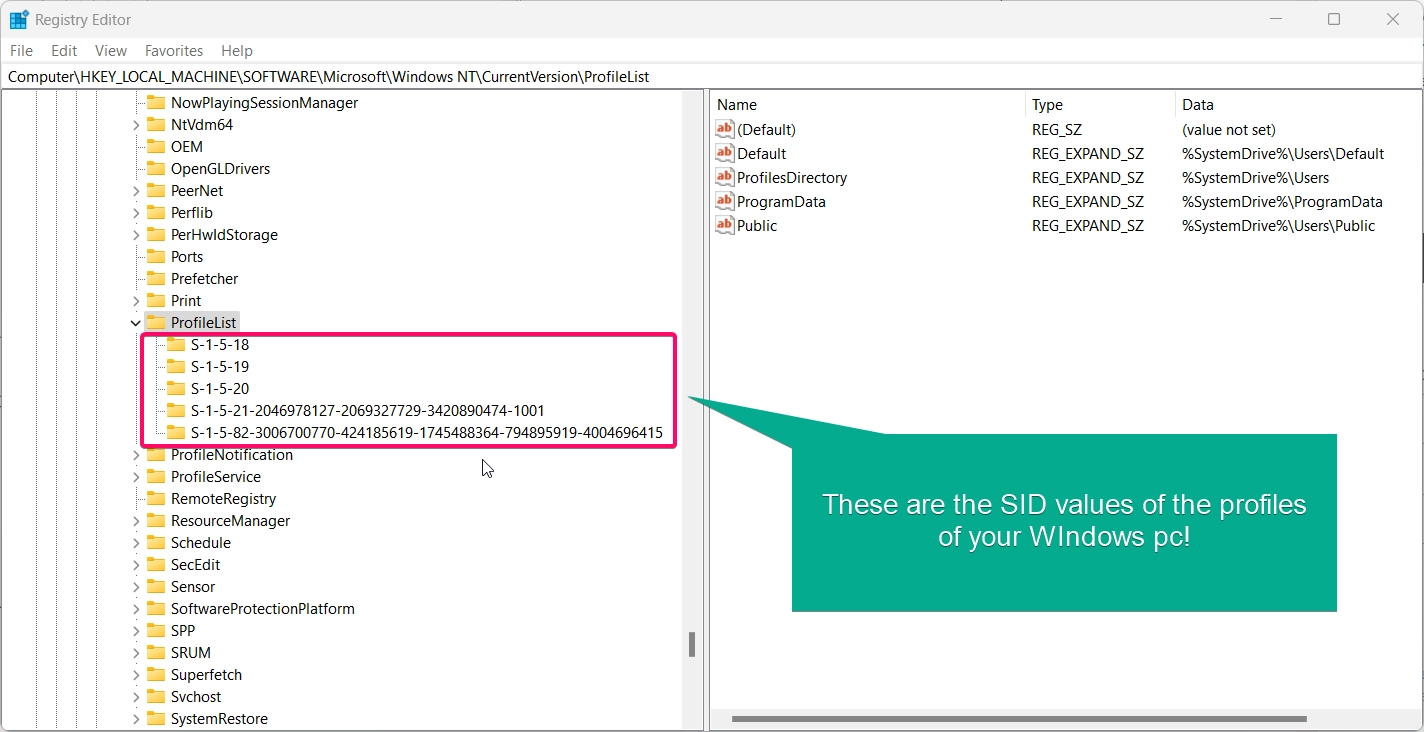Image resolution: width=1424 pixels, height=732 pixels.
Task: Click the Prefetcher folder icon
Action: coord(155,278)
